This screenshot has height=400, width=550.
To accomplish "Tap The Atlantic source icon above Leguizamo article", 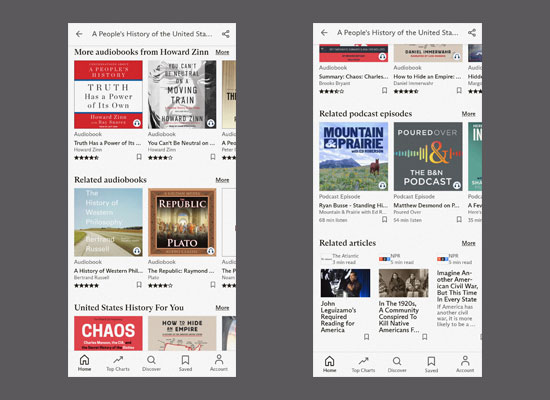I will 326,259.
